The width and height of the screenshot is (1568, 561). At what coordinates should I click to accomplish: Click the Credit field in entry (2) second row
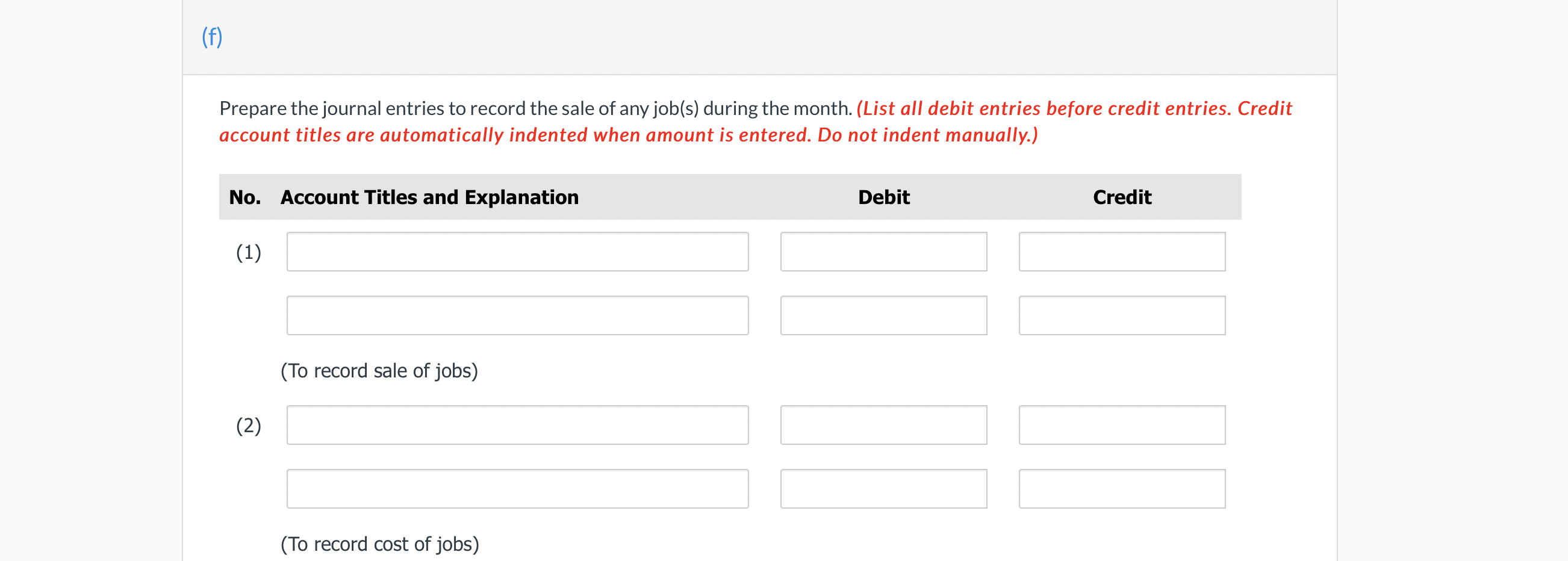[x=1122, y=488]
